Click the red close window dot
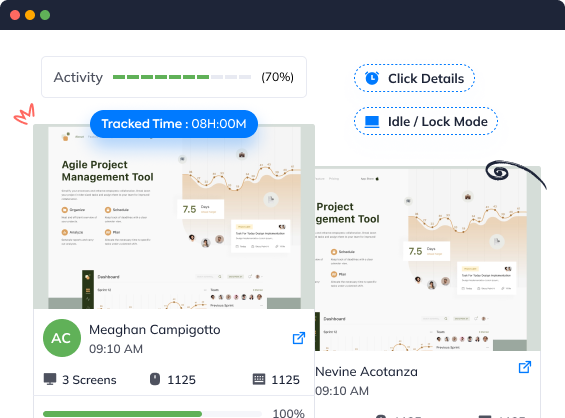This screenshot has width=565, height=418. (x=15, y=15)
